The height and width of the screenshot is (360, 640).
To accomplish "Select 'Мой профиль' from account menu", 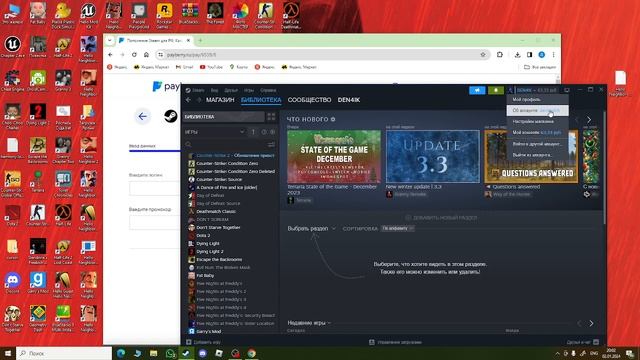I will pos(538,100).
